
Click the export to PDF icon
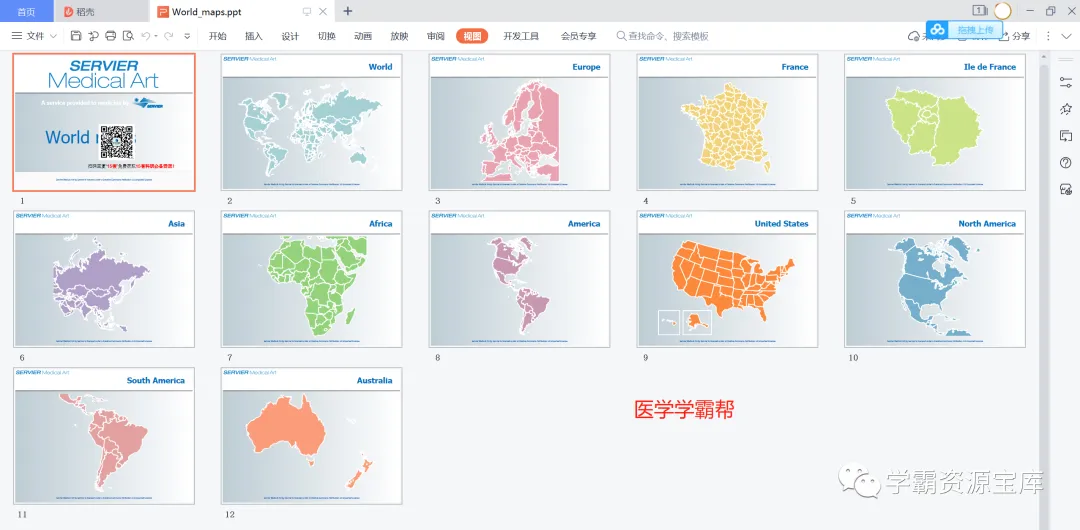93,36
